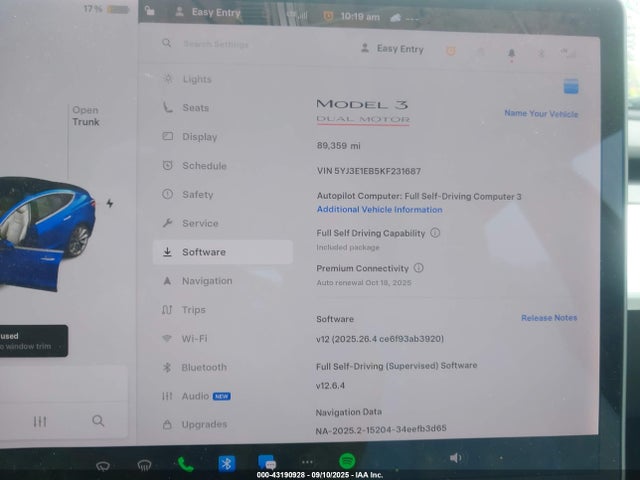The width and height of the screenshot is (640, 480).
Task: Tap the volume speaker icon
Action: (x=456, y=458)
